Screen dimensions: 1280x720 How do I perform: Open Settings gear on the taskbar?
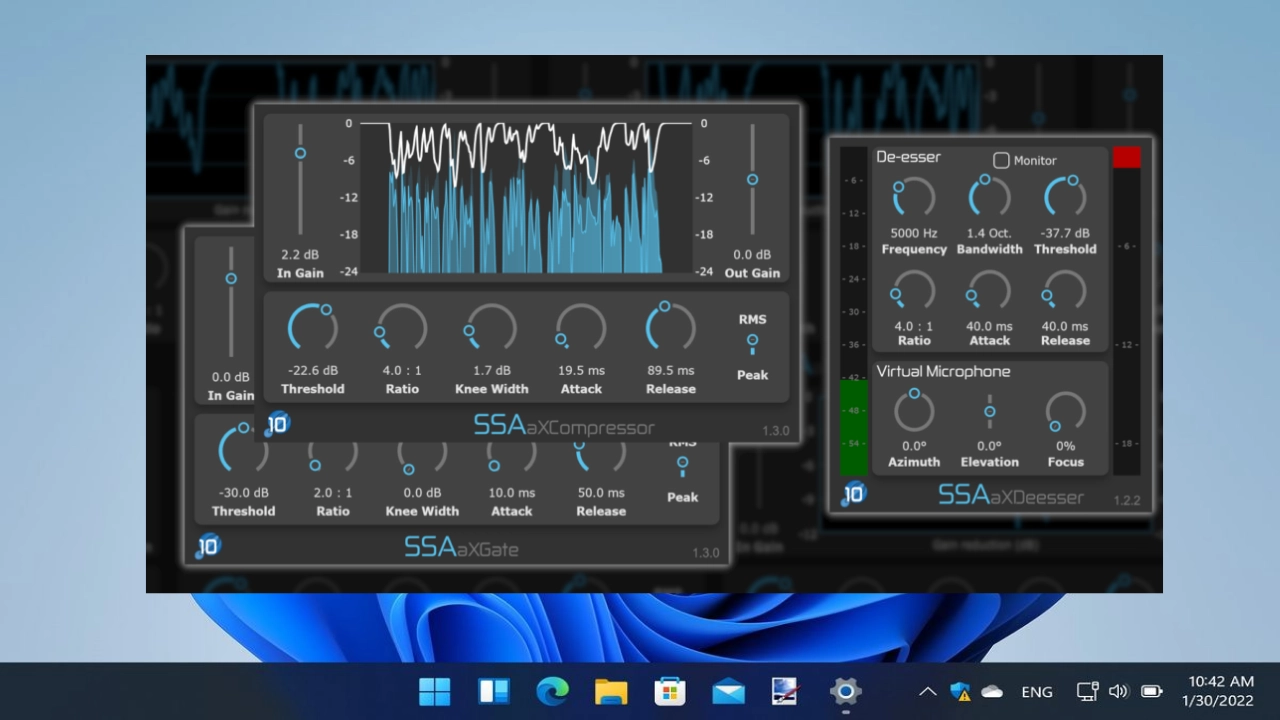pyautogui.click(x=846, y=691)
